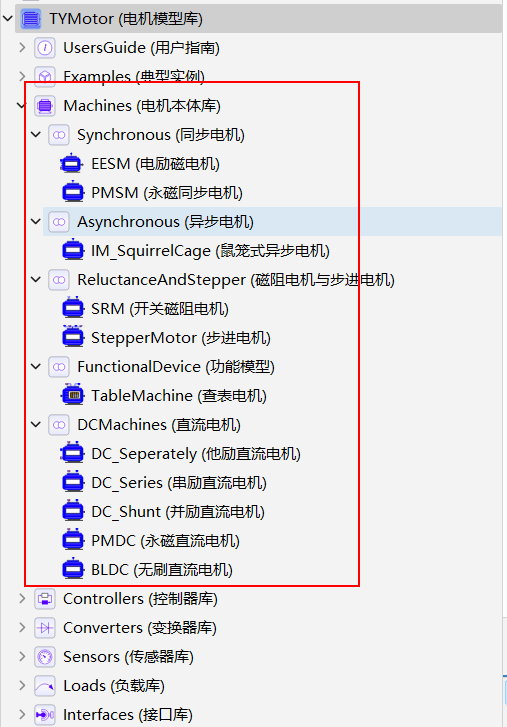This screenshot has height=727, width=507.
Task: Select the DC_Series tree item
Action: (x=165, y=483)
